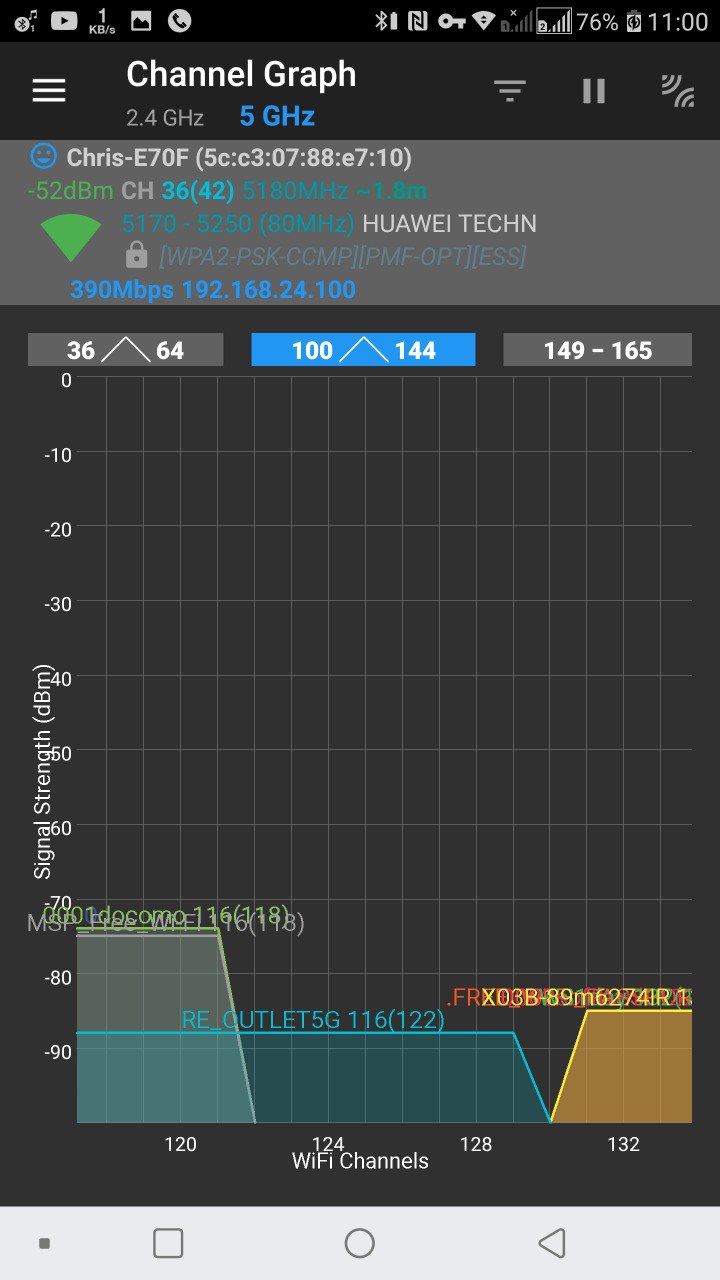Show channels 100 to 144

363,350
